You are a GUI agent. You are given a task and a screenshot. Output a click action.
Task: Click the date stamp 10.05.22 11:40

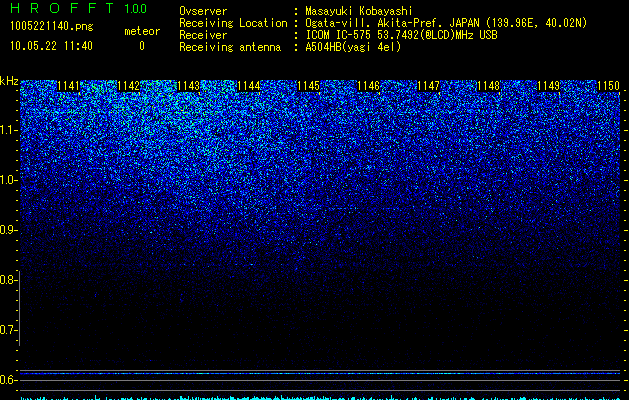pos(51,46)
